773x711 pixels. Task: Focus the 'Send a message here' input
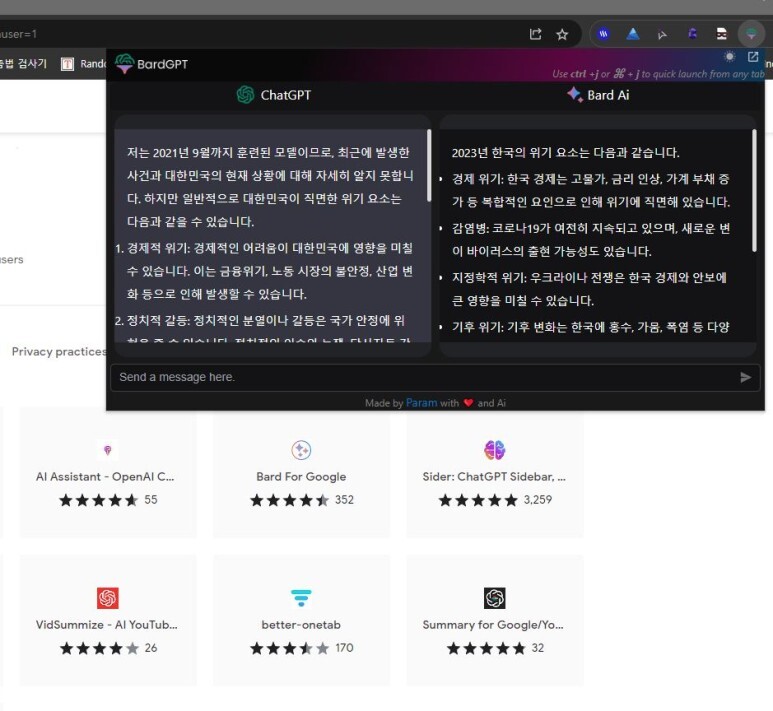click(x=435, y=377)
